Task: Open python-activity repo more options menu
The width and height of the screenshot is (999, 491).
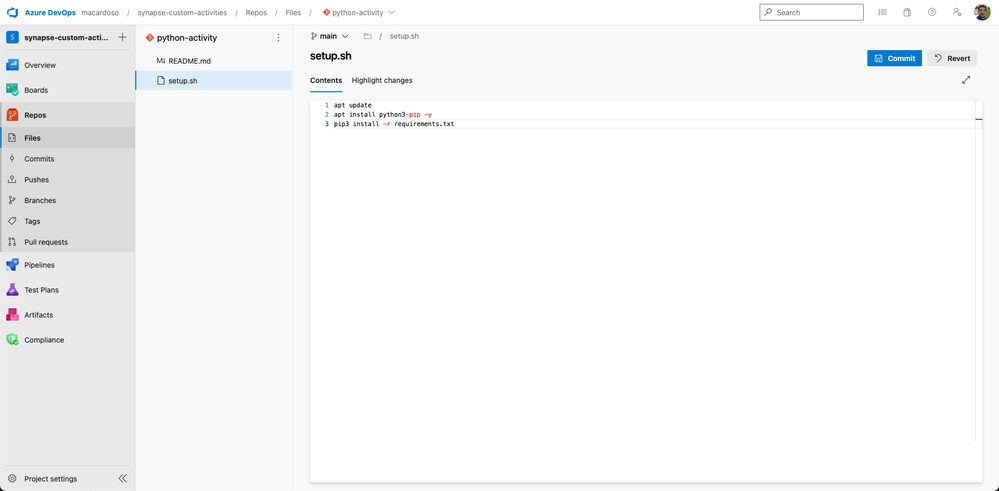Action: (x=278, y=38)
